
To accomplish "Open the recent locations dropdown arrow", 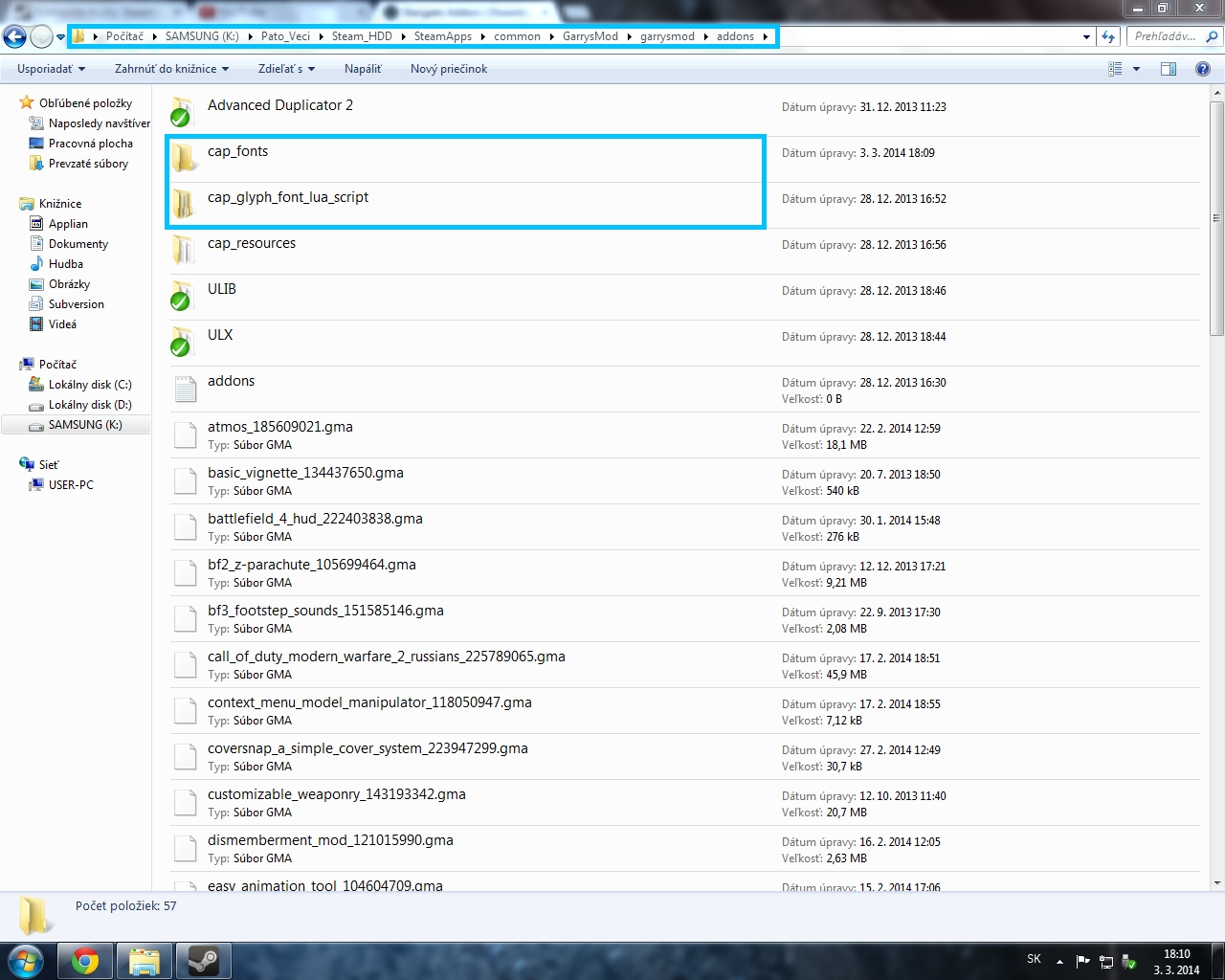I will tap(60, 37).
